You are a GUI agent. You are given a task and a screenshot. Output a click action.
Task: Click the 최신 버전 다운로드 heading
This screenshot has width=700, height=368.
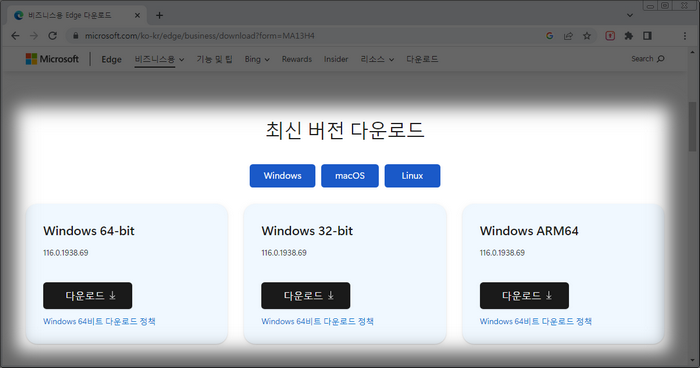tap(345, 130)
